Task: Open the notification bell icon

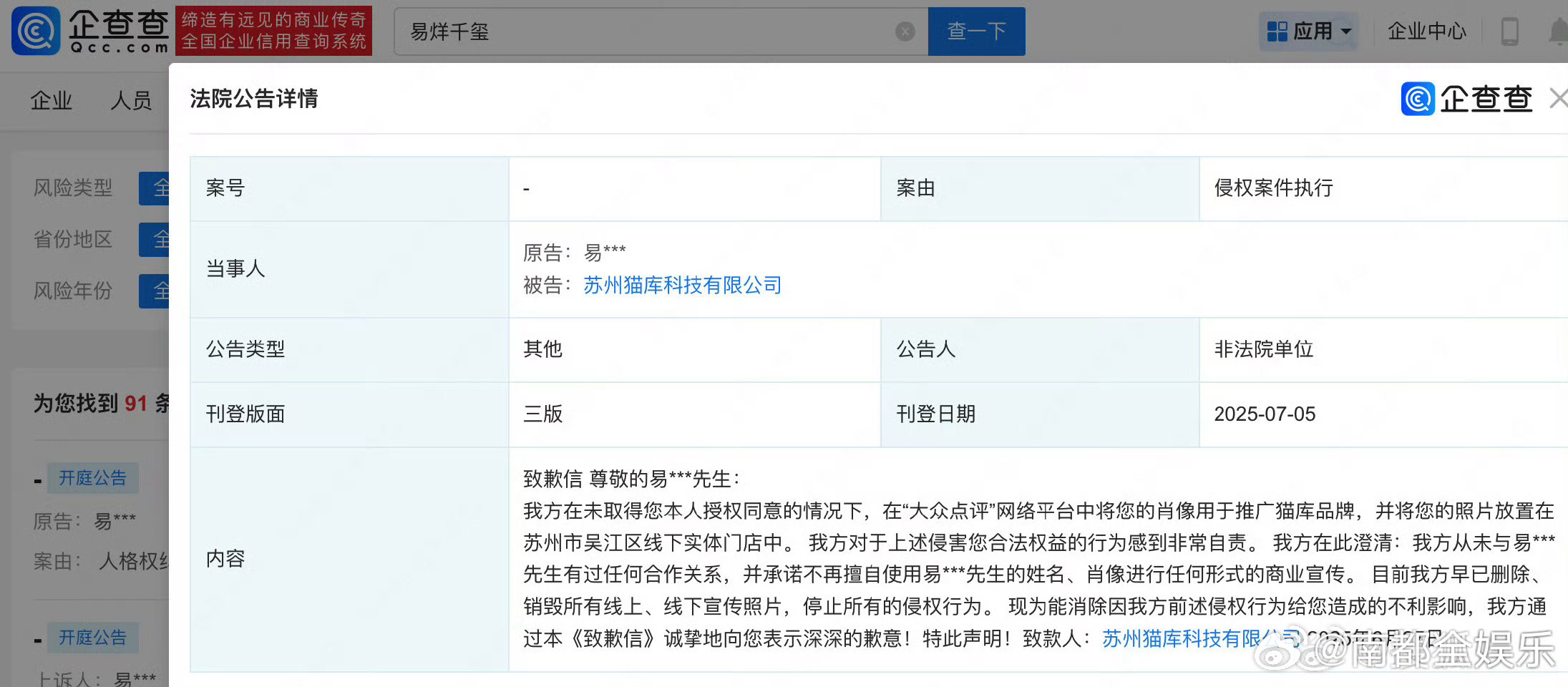Action: pos(1559,31)
